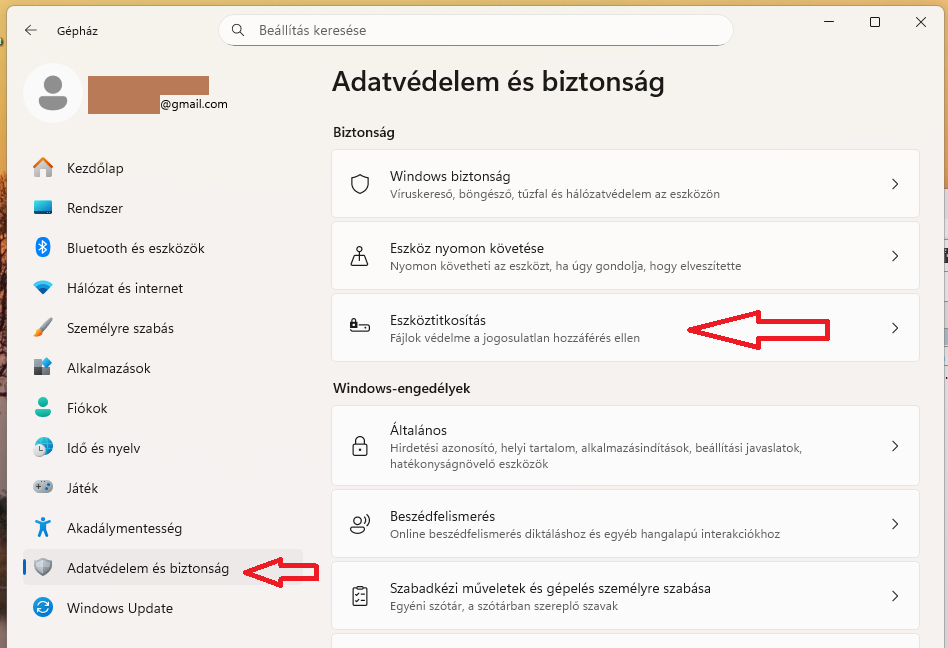Click the Akadálymentesség accessibility icon
The image size is (948, 648).
(43, 527)
